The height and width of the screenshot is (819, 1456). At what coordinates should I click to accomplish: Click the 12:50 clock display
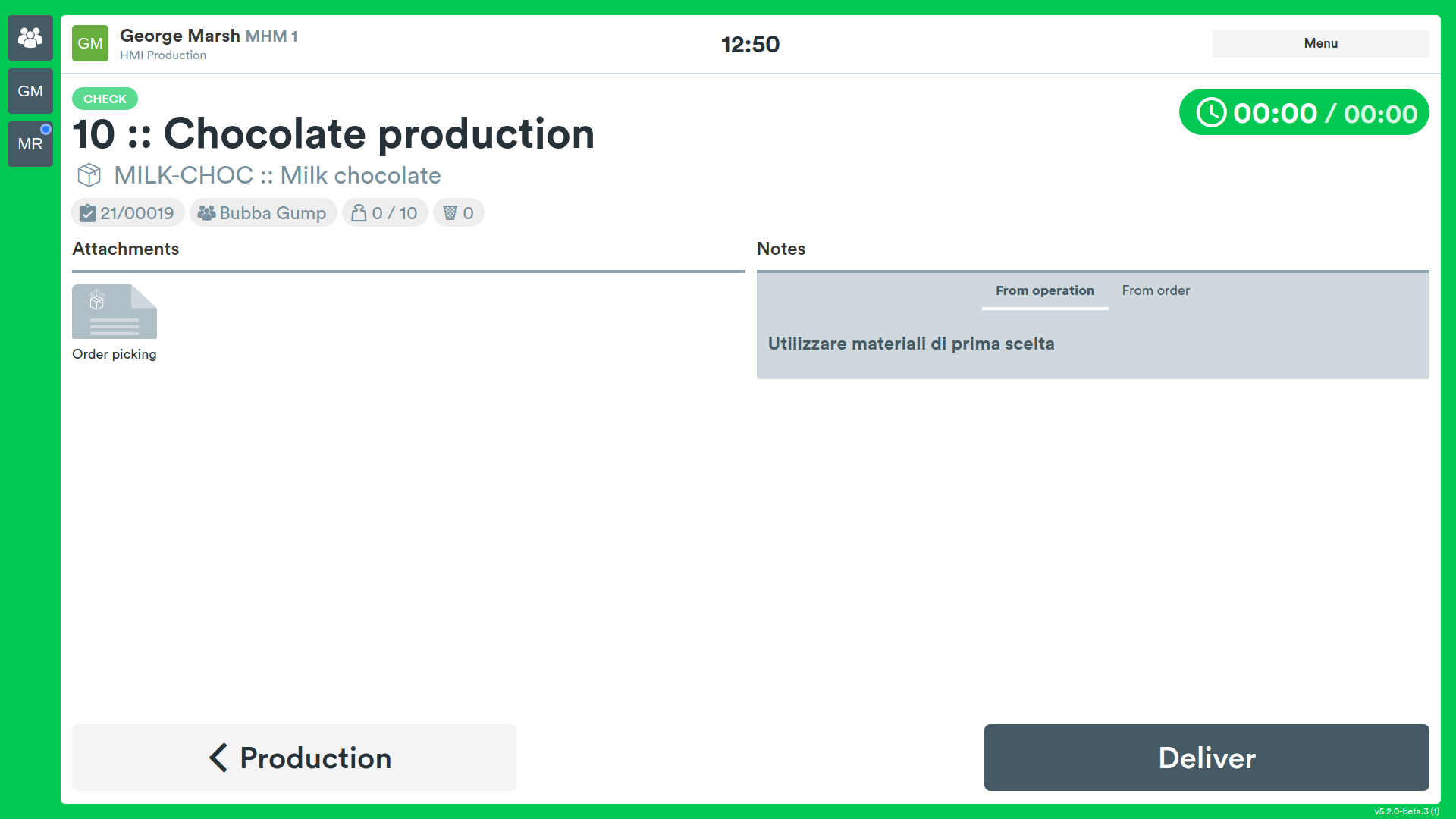click(750, 44)
